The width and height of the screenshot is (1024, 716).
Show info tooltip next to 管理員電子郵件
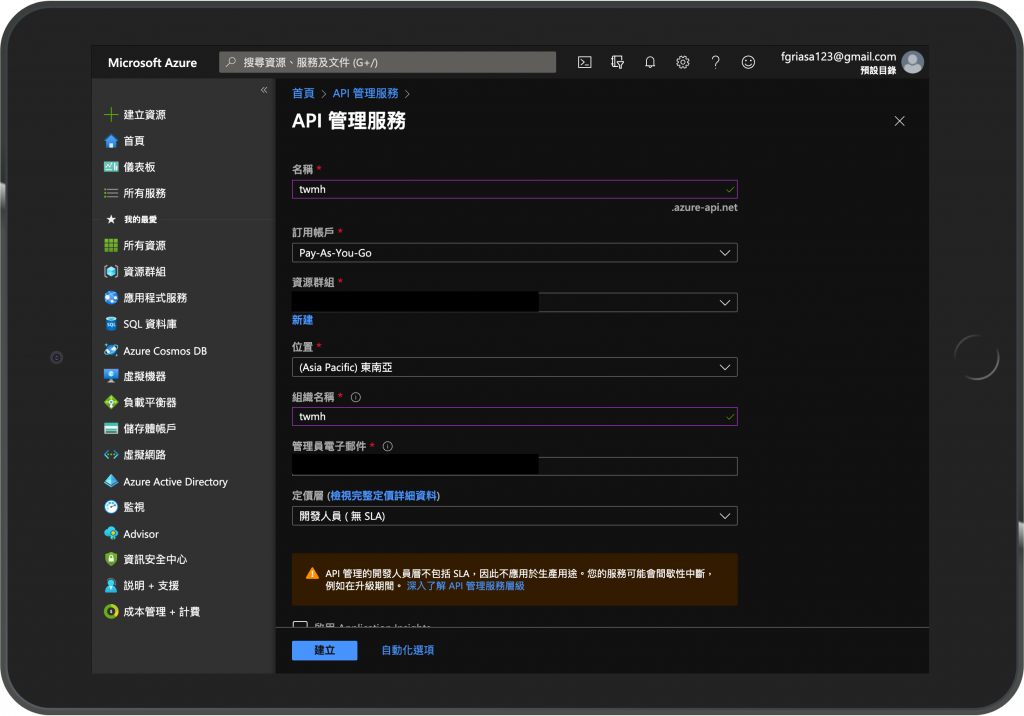(x=388, y=447)
